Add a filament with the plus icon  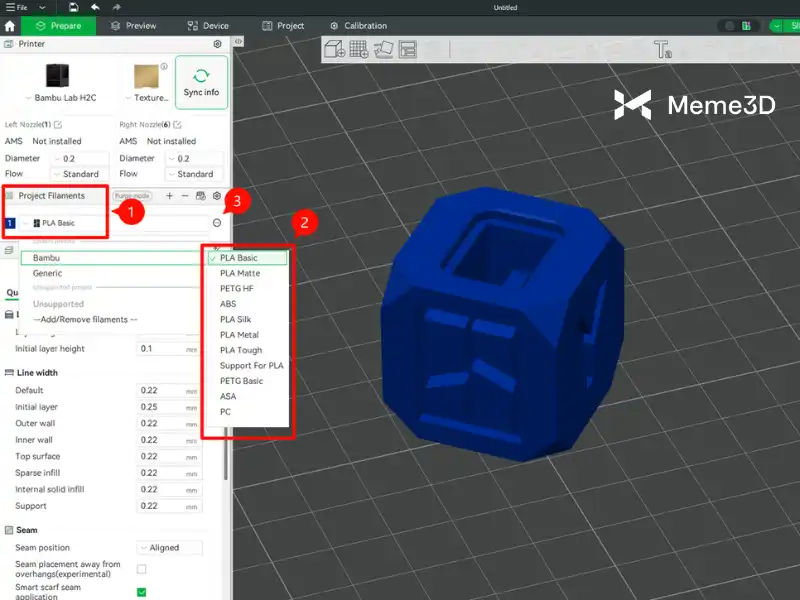pos(169,196)
